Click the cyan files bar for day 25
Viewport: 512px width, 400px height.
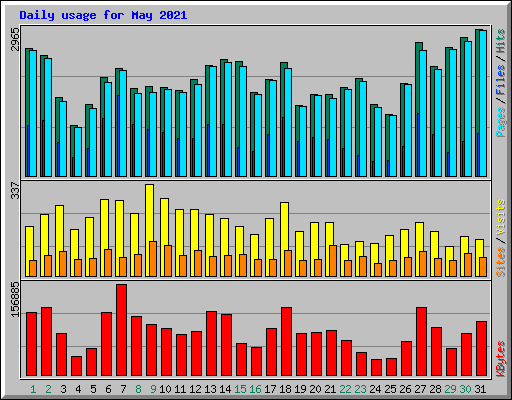pyautogui.click(x=393, y=146)
